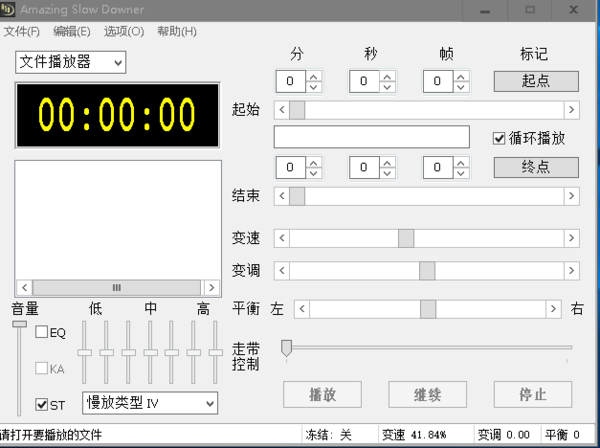Screen dimensions: 600x448
Task: Click the 起始 scrollbar thumb
Action: coord(297,110)
